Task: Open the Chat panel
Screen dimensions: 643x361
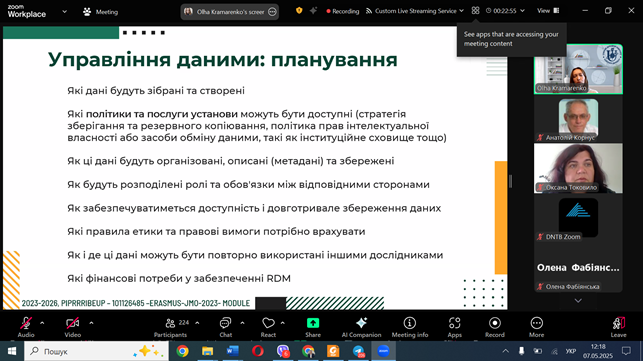Action: click(x=226, y=327)
